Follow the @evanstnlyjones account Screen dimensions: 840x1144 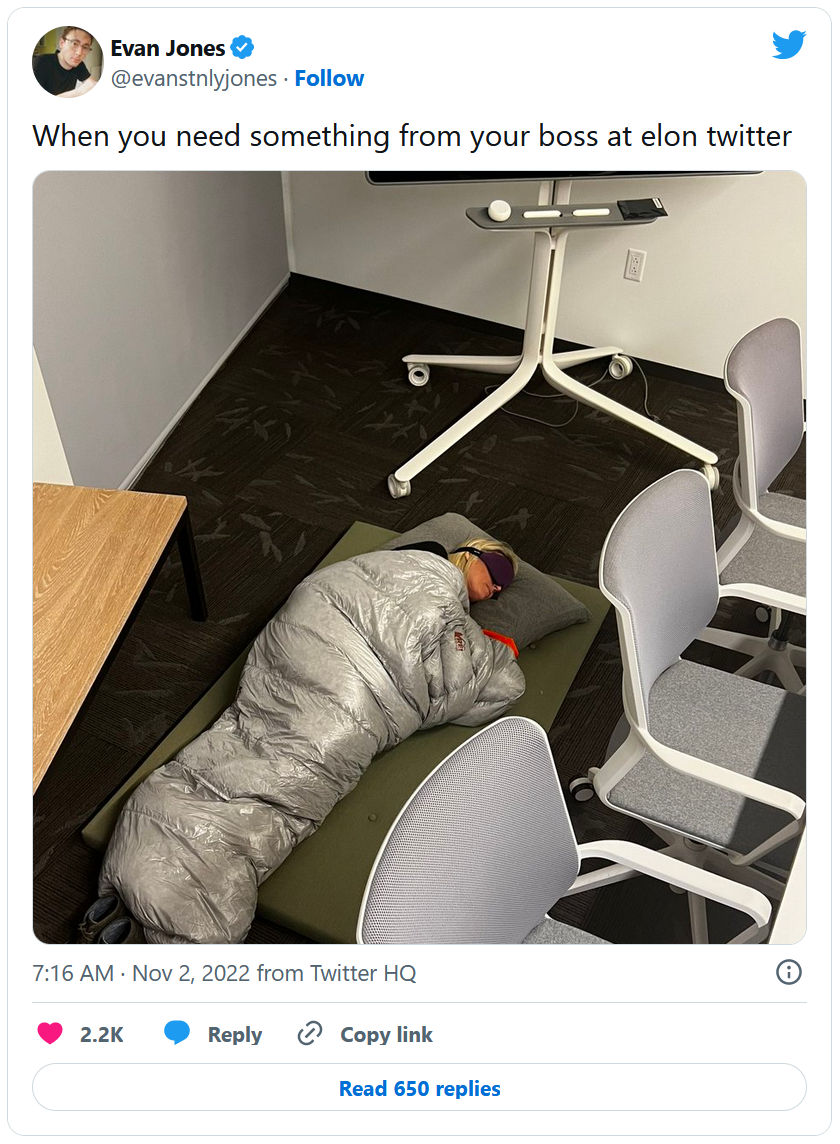point(329,78)
